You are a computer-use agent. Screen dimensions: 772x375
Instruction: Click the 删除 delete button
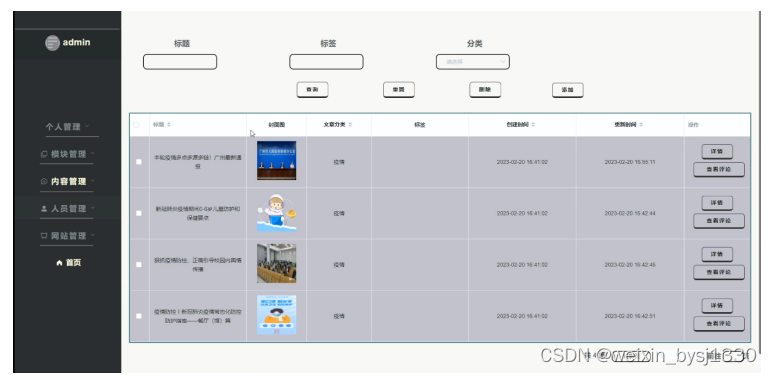pyautogui.click(x=485, y=90)
